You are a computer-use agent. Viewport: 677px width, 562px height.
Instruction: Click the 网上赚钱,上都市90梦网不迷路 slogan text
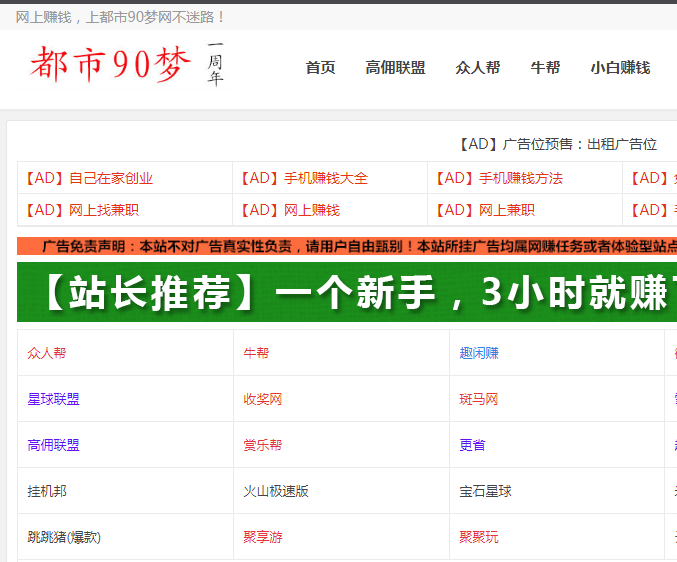pos(120,17)
